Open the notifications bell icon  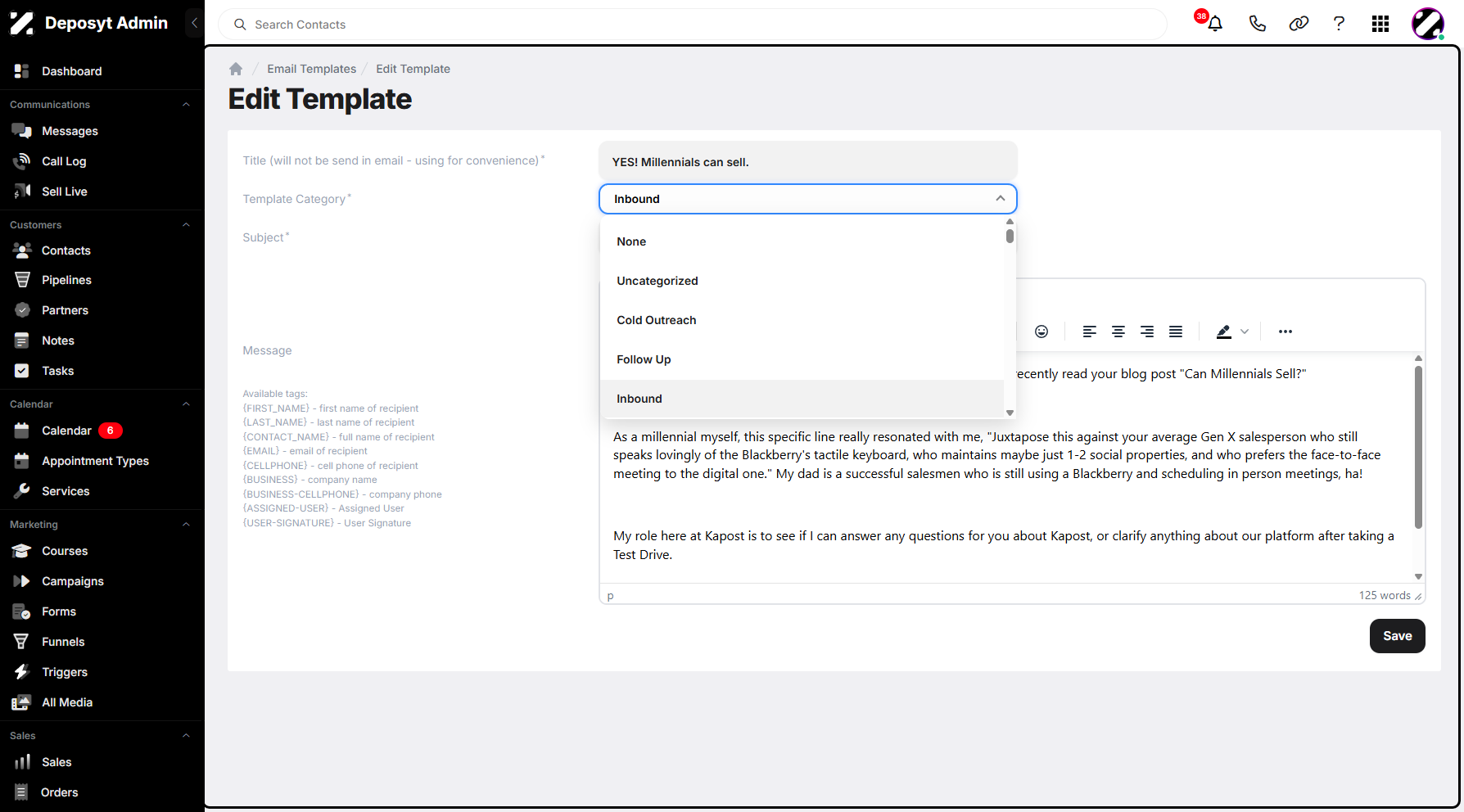tap(1215, 24)
